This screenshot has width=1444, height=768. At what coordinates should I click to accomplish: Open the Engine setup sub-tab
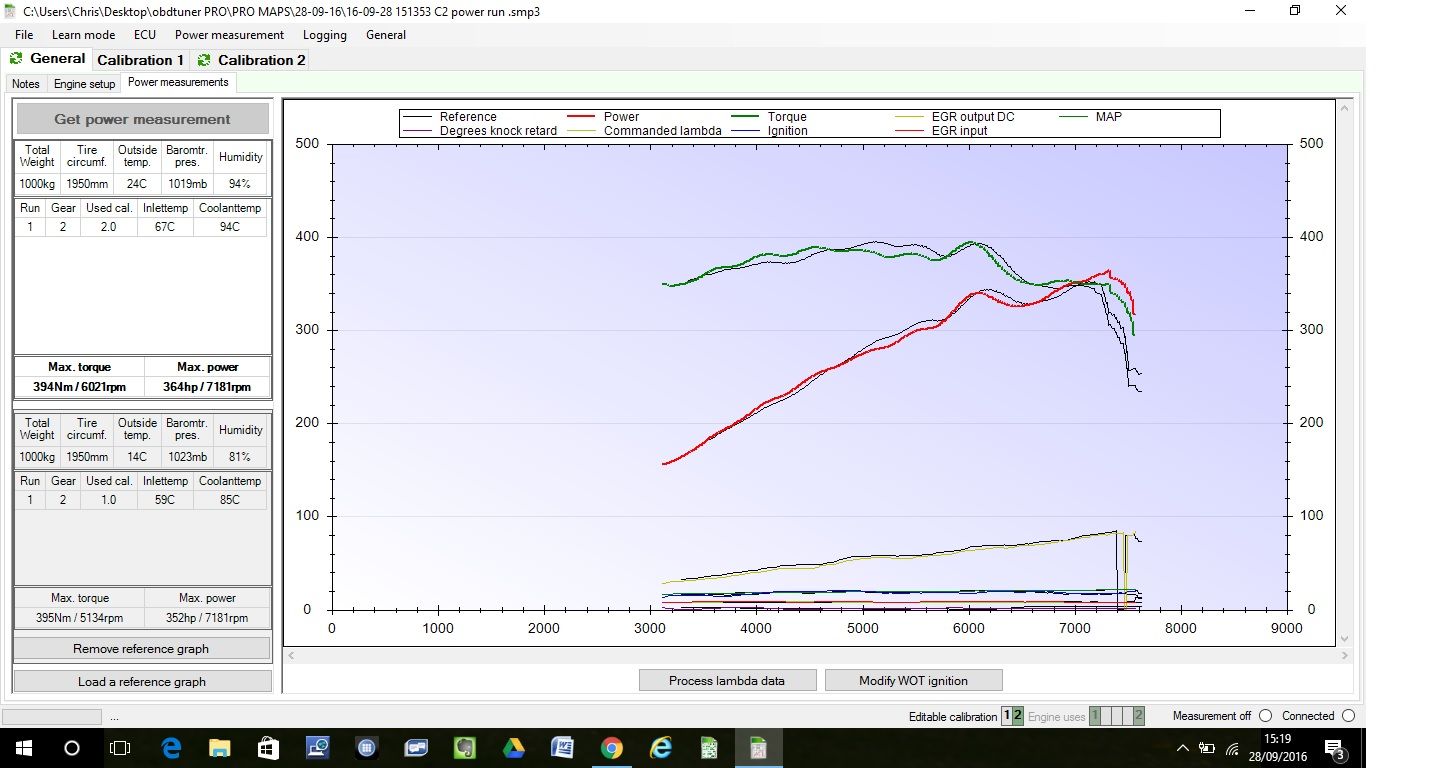[84, 84]
